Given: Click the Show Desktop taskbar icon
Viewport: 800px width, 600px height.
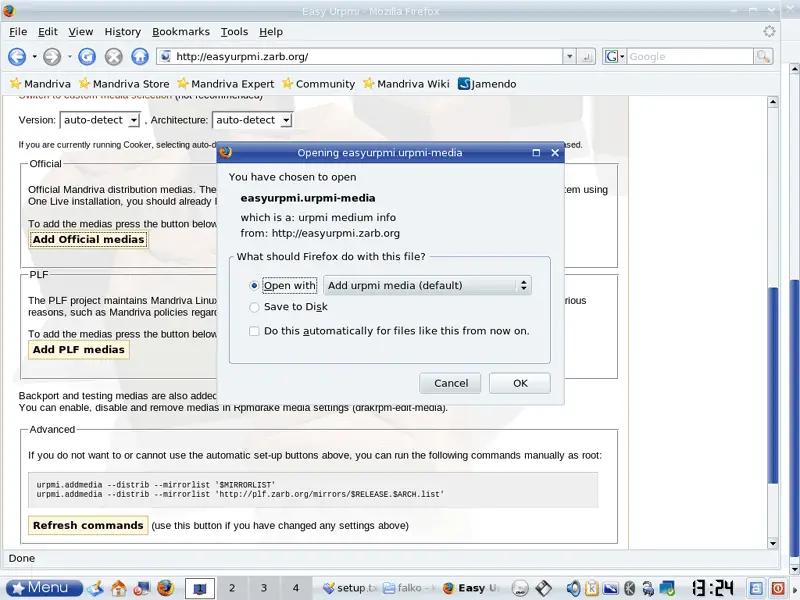Looking at the screenshot, I should (x=95, y=588).
